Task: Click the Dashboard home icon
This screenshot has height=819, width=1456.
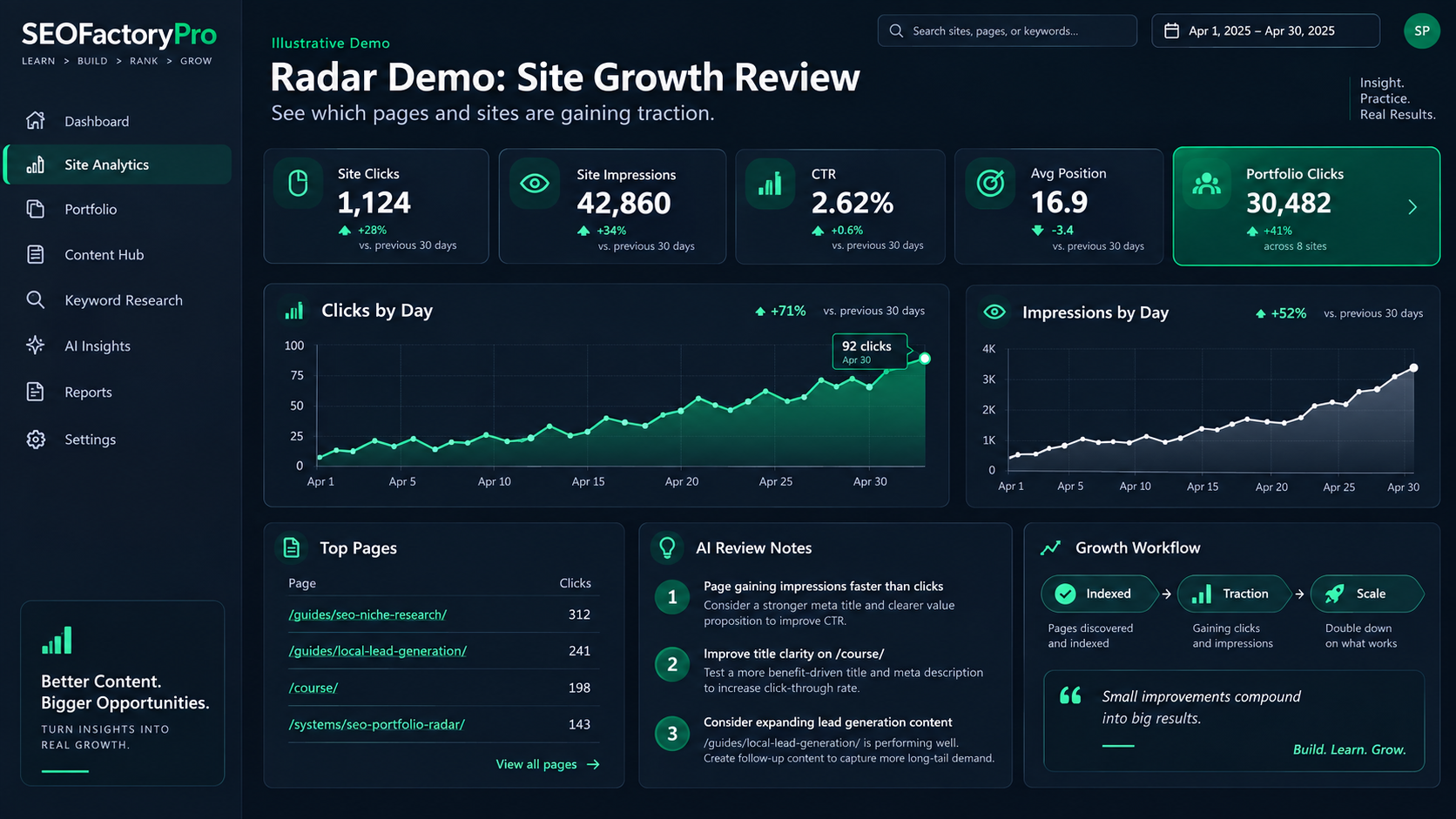Action: click(35, 120)
